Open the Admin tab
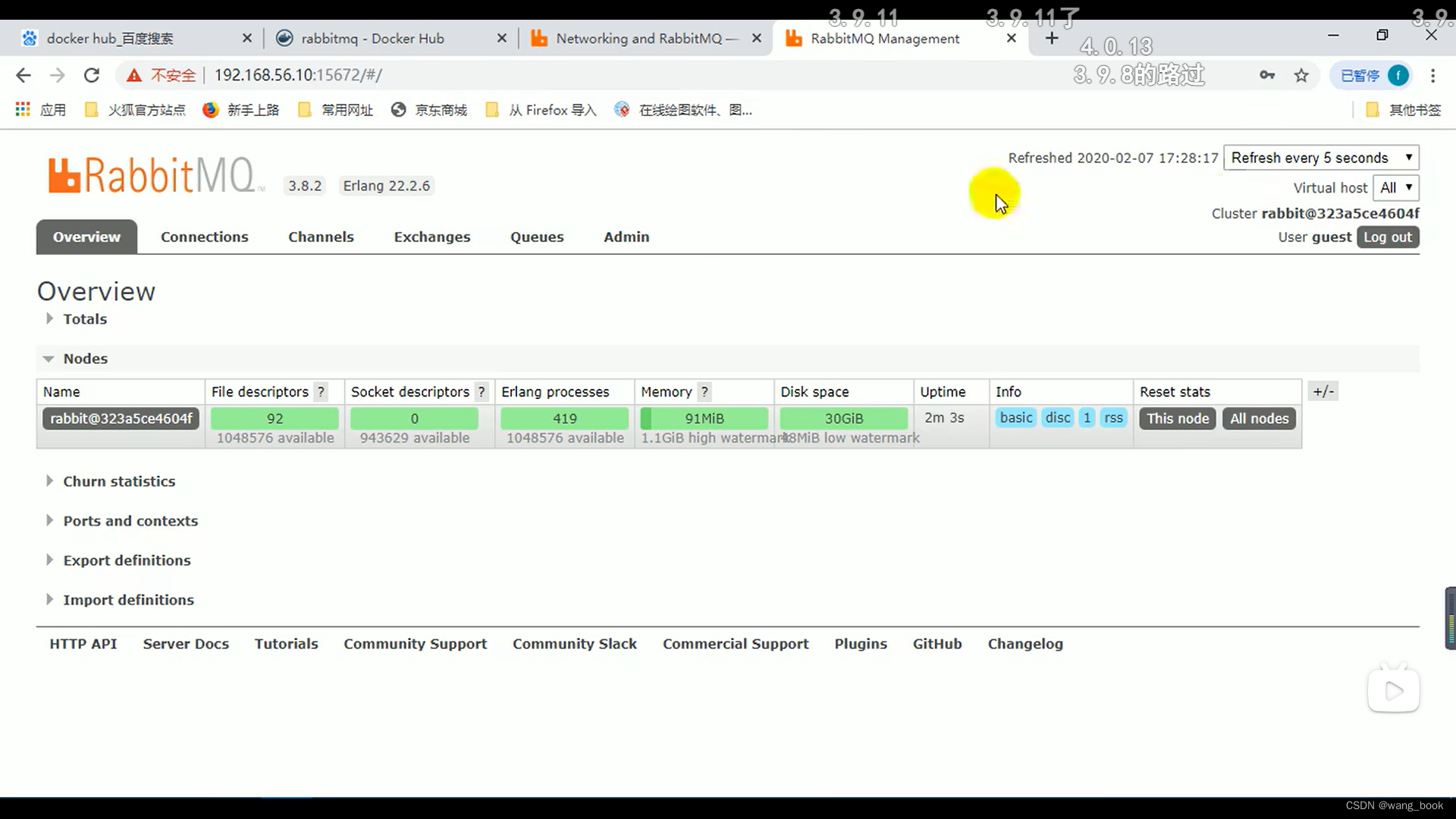Image resolution: width=1456 pixels, height=819 pixels. coord(626,237)
